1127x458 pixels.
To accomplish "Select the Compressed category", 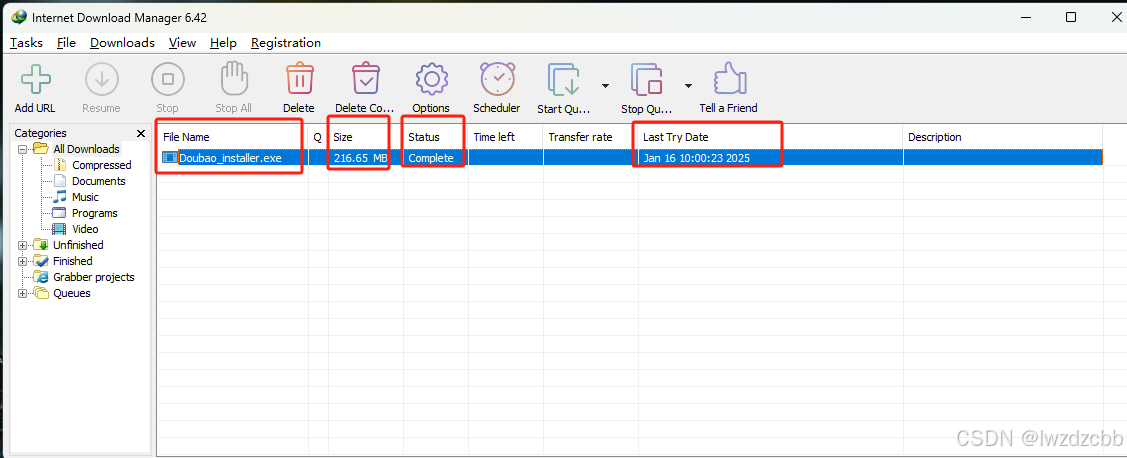I will tap(101, 165).
